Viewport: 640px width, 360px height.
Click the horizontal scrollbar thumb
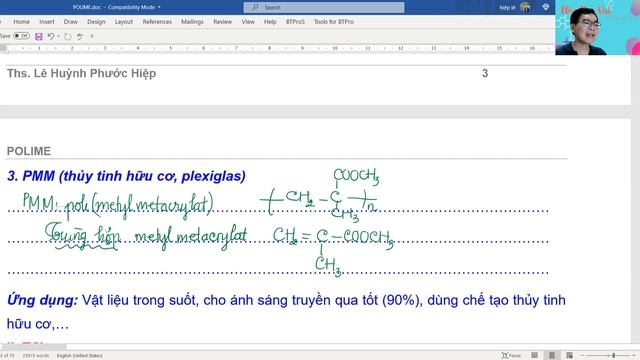coord(33,347)
